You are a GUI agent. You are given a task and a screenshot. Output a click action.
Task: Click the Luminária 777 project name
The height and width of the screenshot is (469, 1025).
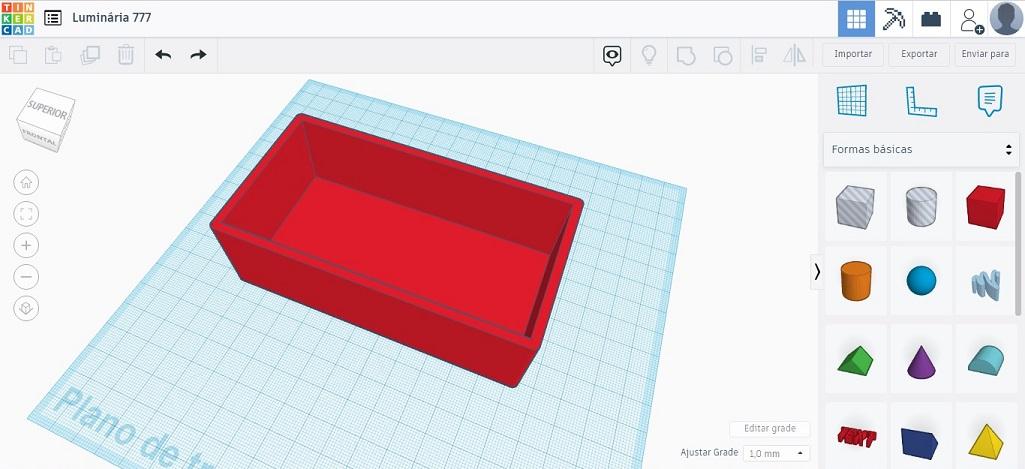coord(111,18)
